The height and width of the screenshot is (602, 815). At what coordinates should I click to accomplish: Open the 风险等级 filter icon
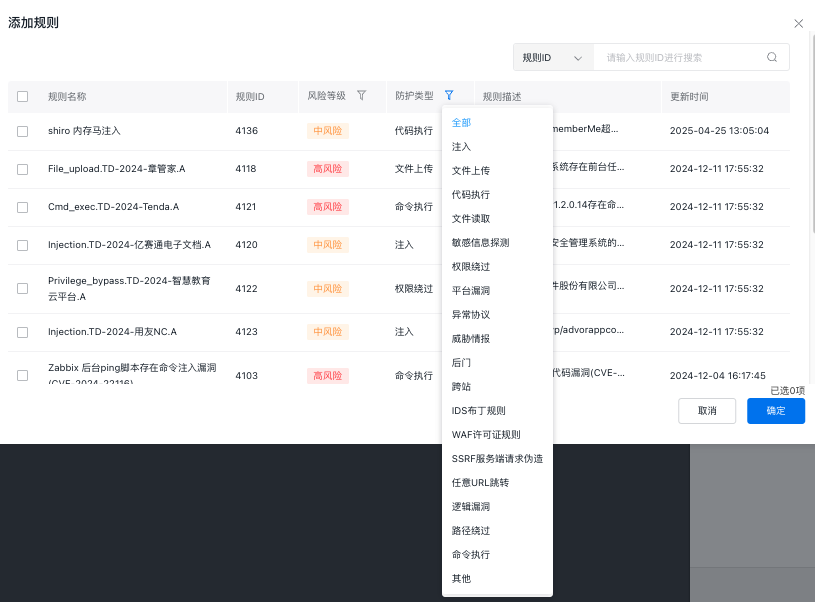coord(361,95)
